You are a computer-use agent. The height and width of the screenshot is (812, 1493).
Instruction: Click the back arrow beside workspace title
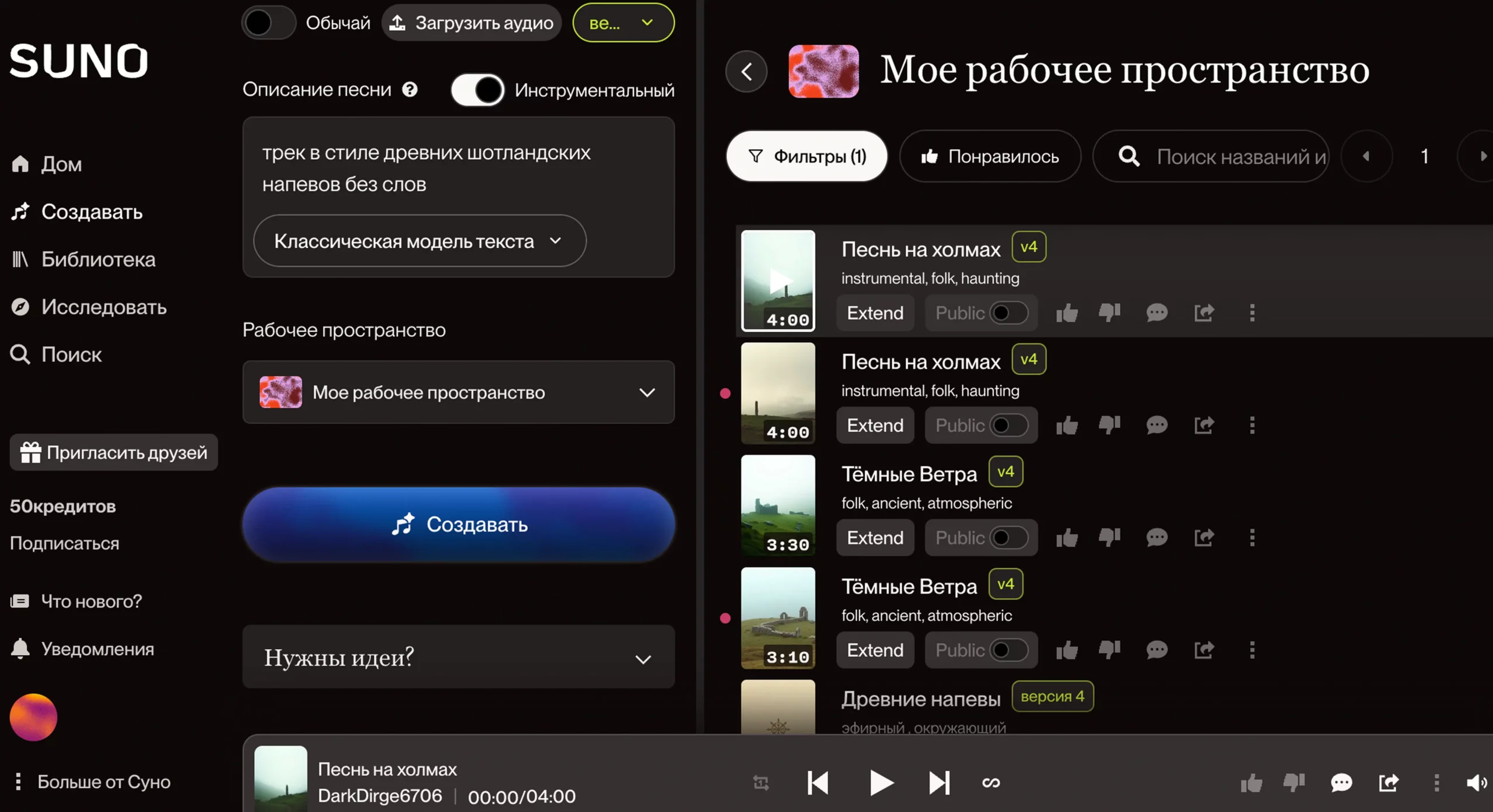point(746,72)
